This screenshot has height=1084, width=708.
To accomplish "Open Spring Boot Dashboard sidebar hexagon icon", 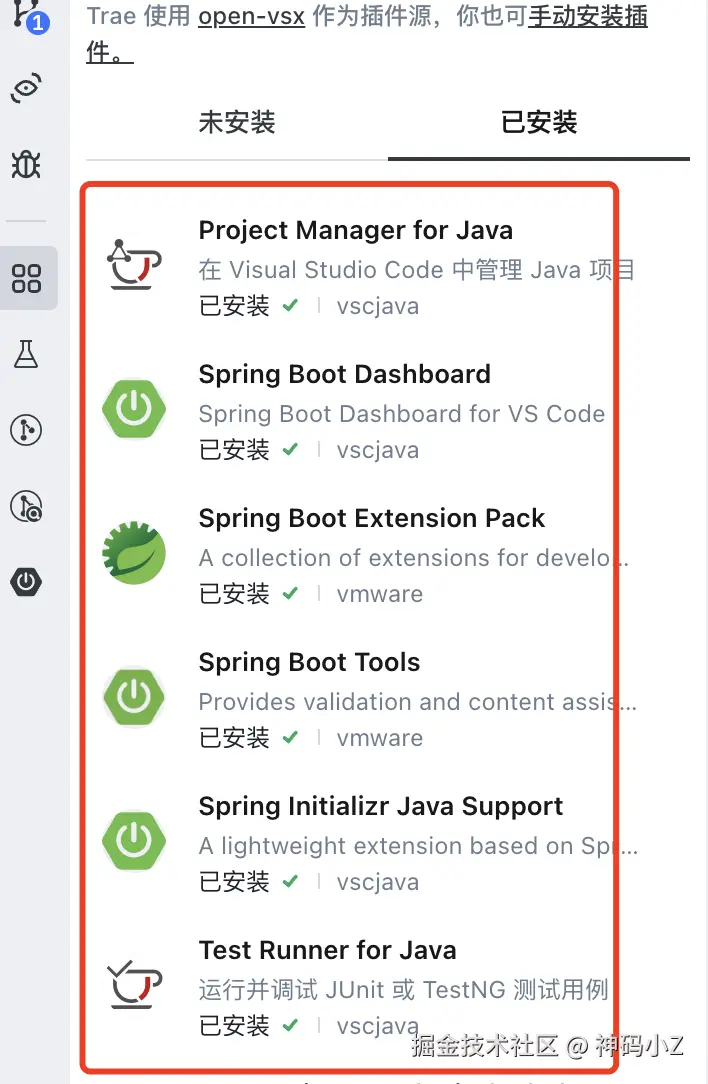I will tap(27, 582).
